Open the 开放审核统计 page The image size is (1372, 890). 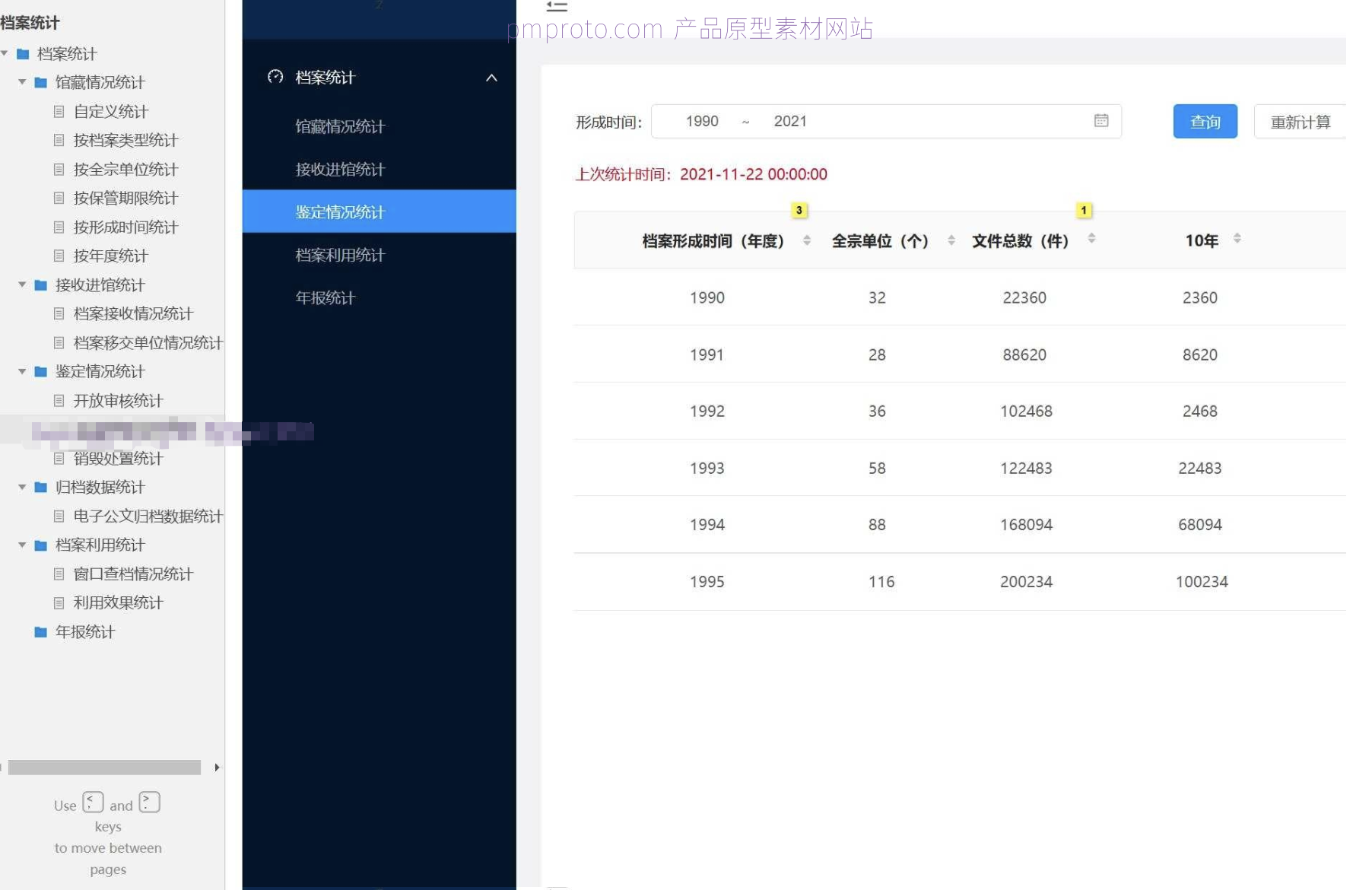[118, 400]
